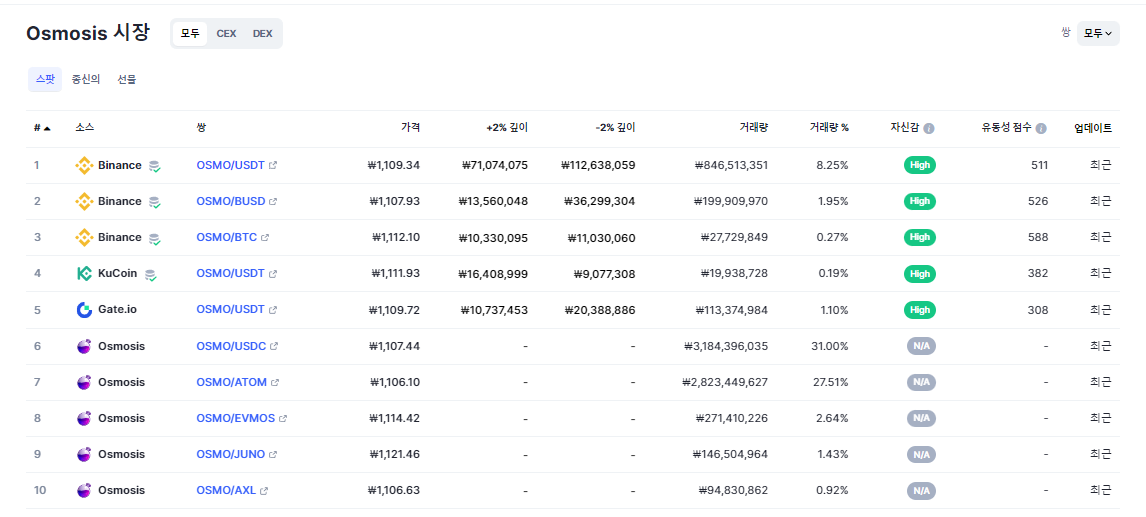Click the High badge in the Gate.io row

[x=919, y=310]
